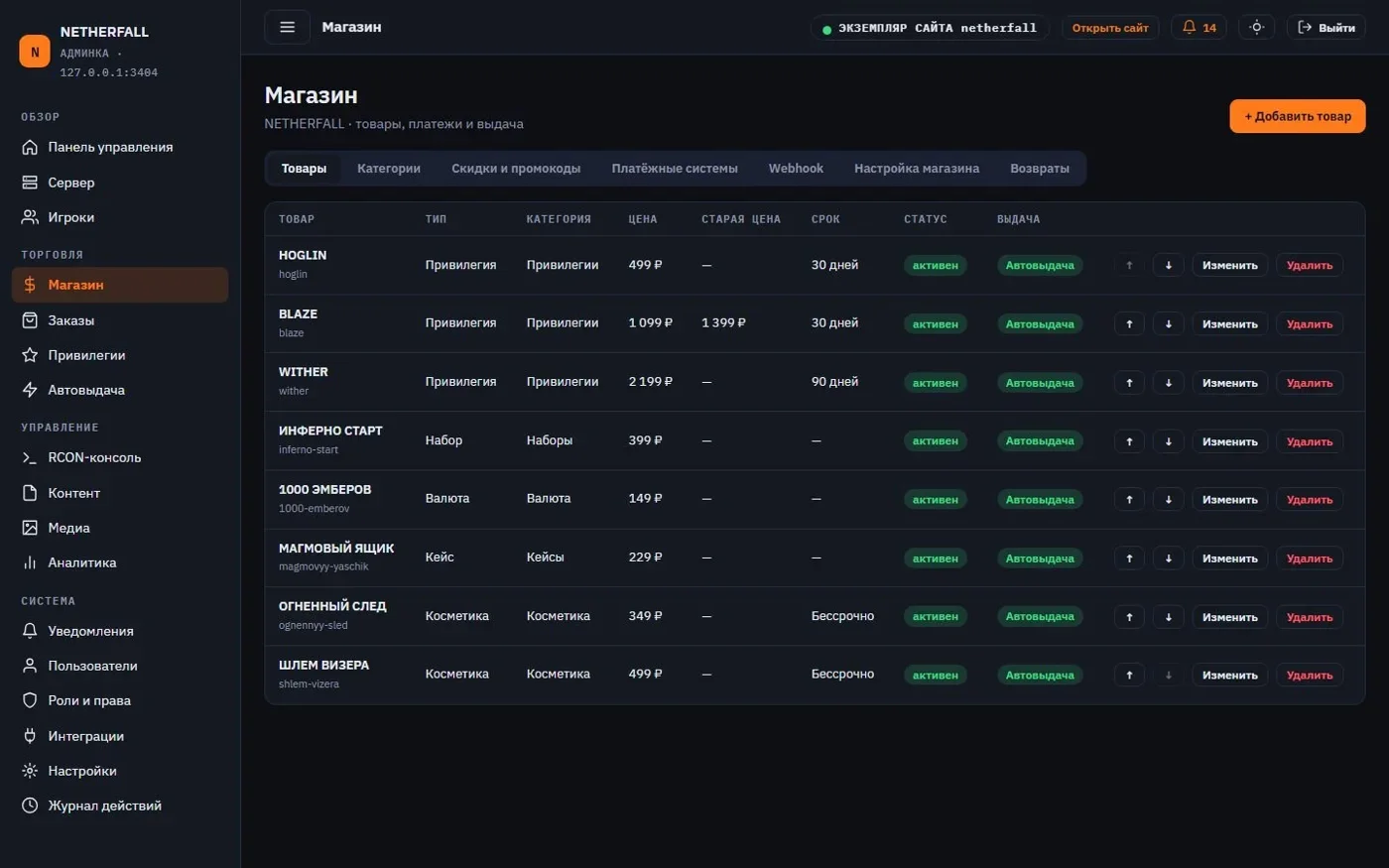Move HOGLIN product down with arrow
This screenshot has width=1389, height=868.
(x=1168, y=265)
